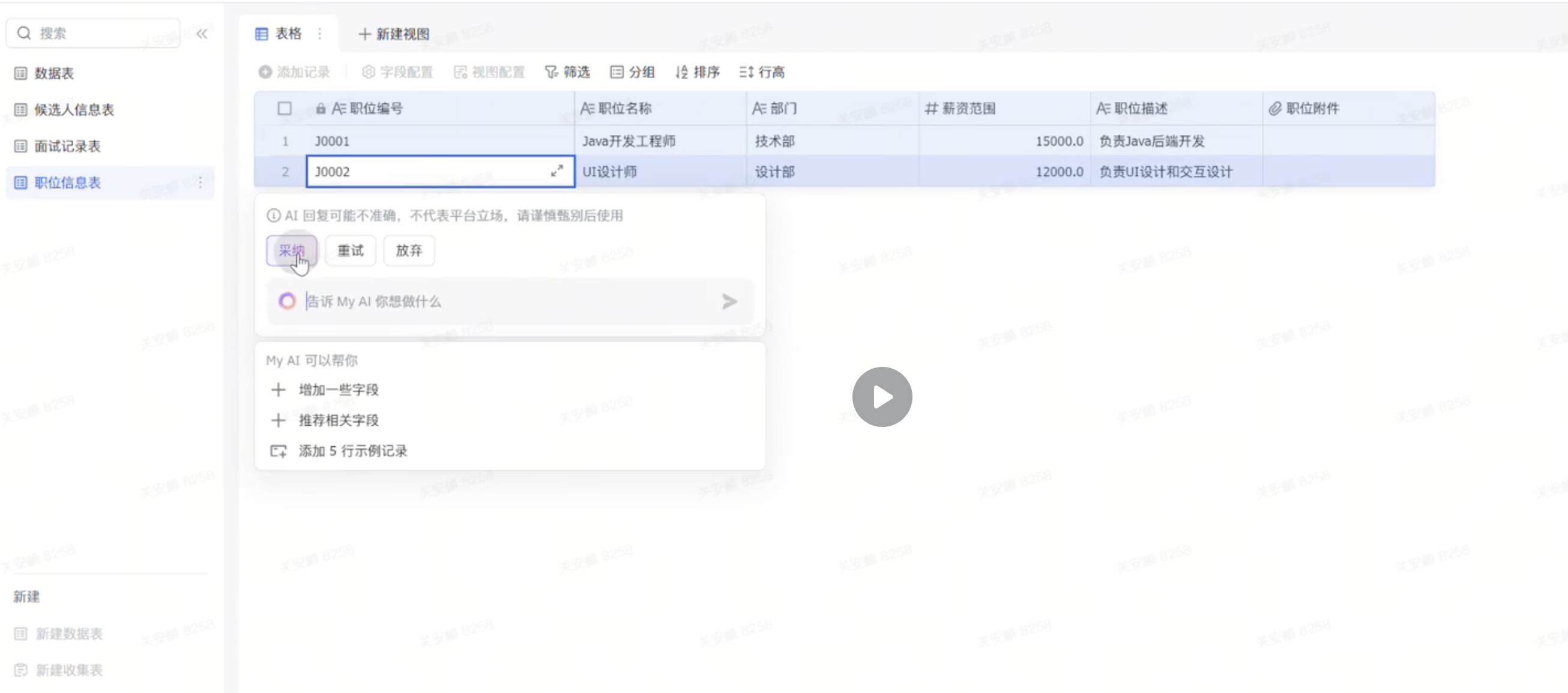This screenshot has height=693, width=1568.
Task: Click 新建数据表 to create table
Action: 58,634
